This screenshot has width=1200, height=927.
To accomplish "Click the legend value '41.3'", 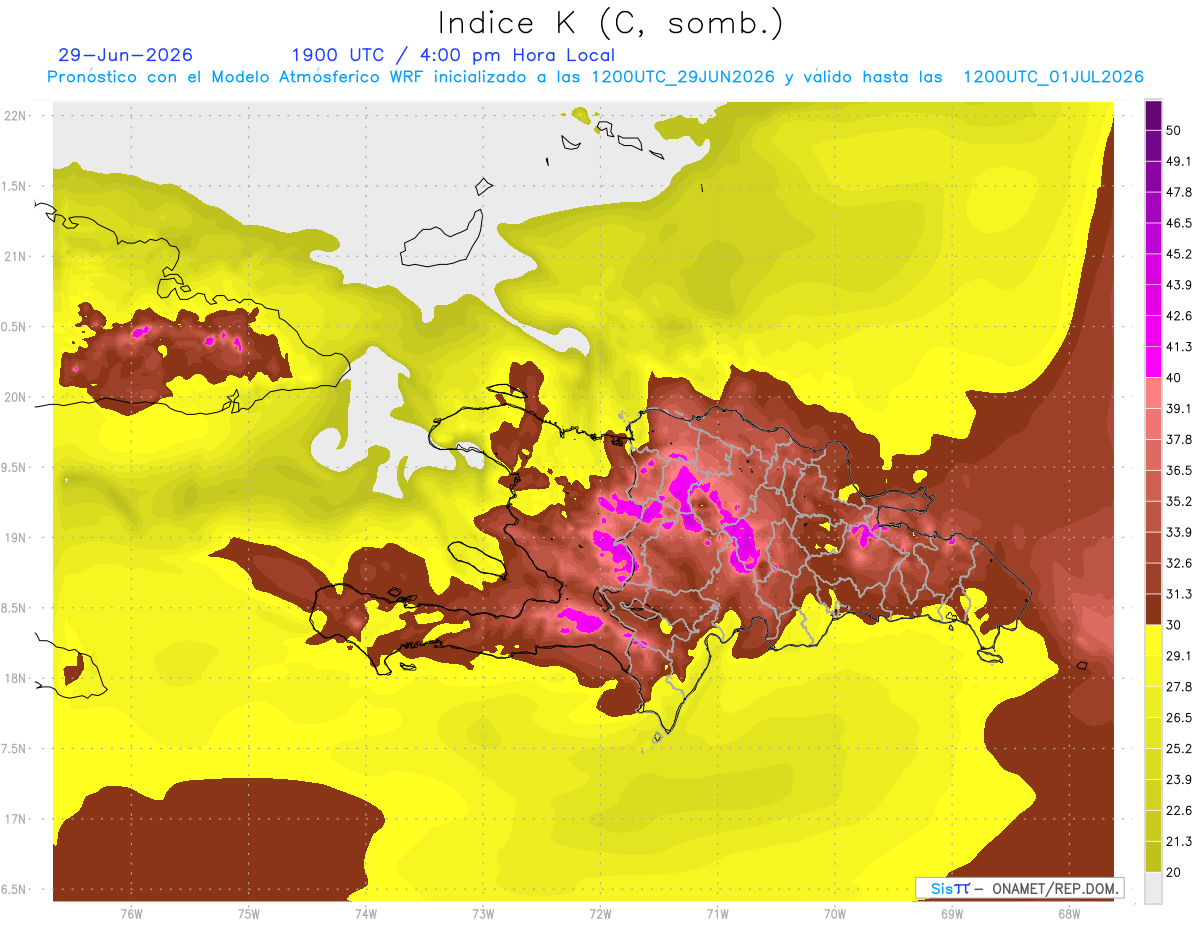I will tap(1178, 348).
